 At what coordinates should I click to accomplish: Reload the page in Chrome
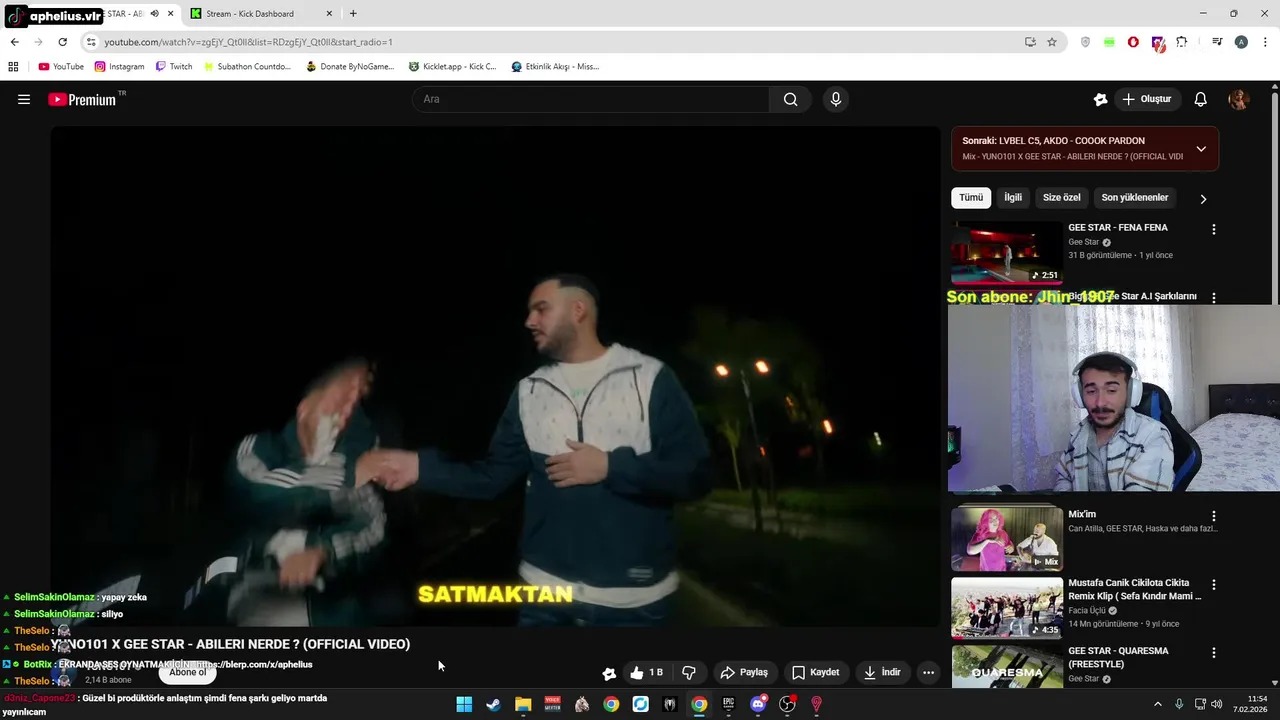pyautogui.click(x=62, y=42)
